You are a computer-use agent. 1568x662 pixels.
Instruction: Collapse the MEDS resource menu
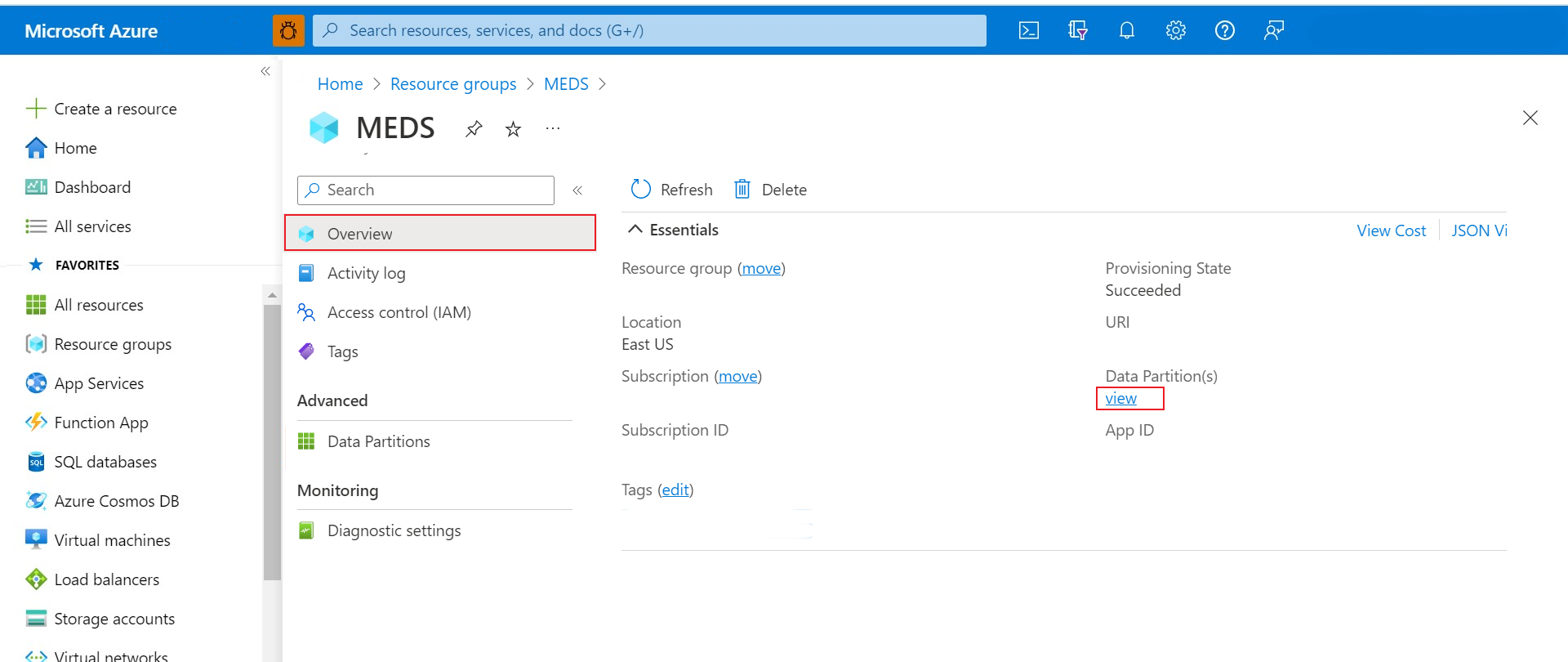577,190
